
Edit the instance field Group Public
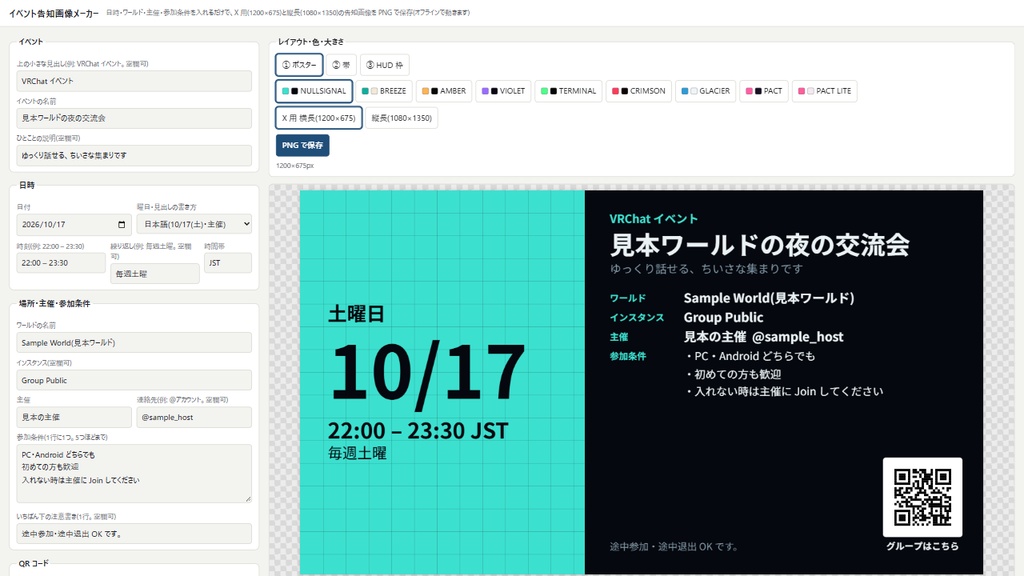point(134,380)
